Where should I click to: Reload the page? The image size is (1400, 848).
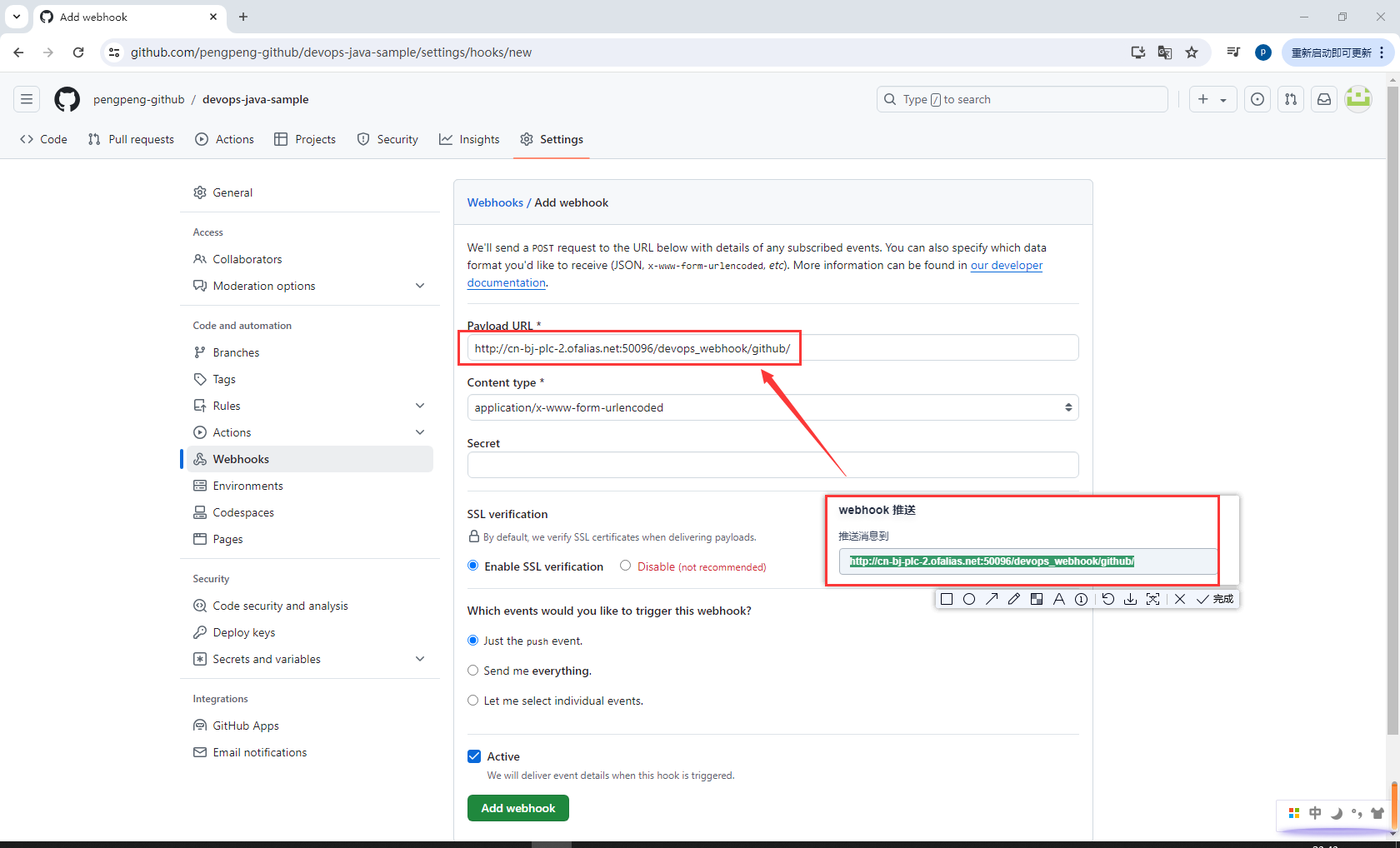[78, 52]
